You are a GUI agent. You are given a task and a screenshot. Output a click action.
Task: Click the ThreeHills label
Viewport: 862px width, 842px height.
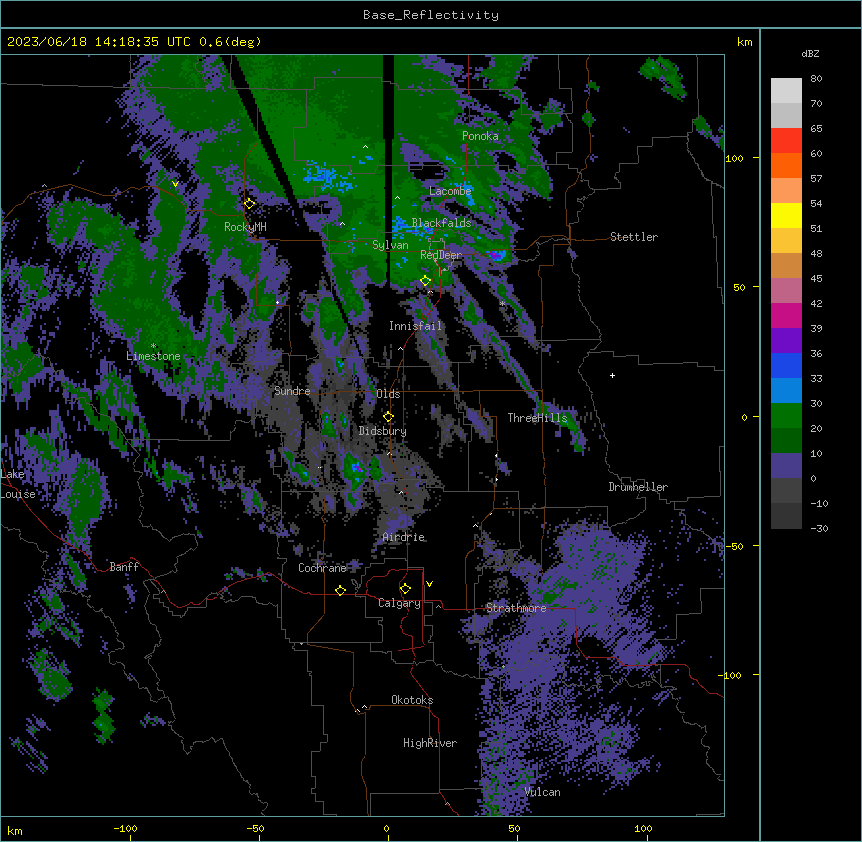537,418
